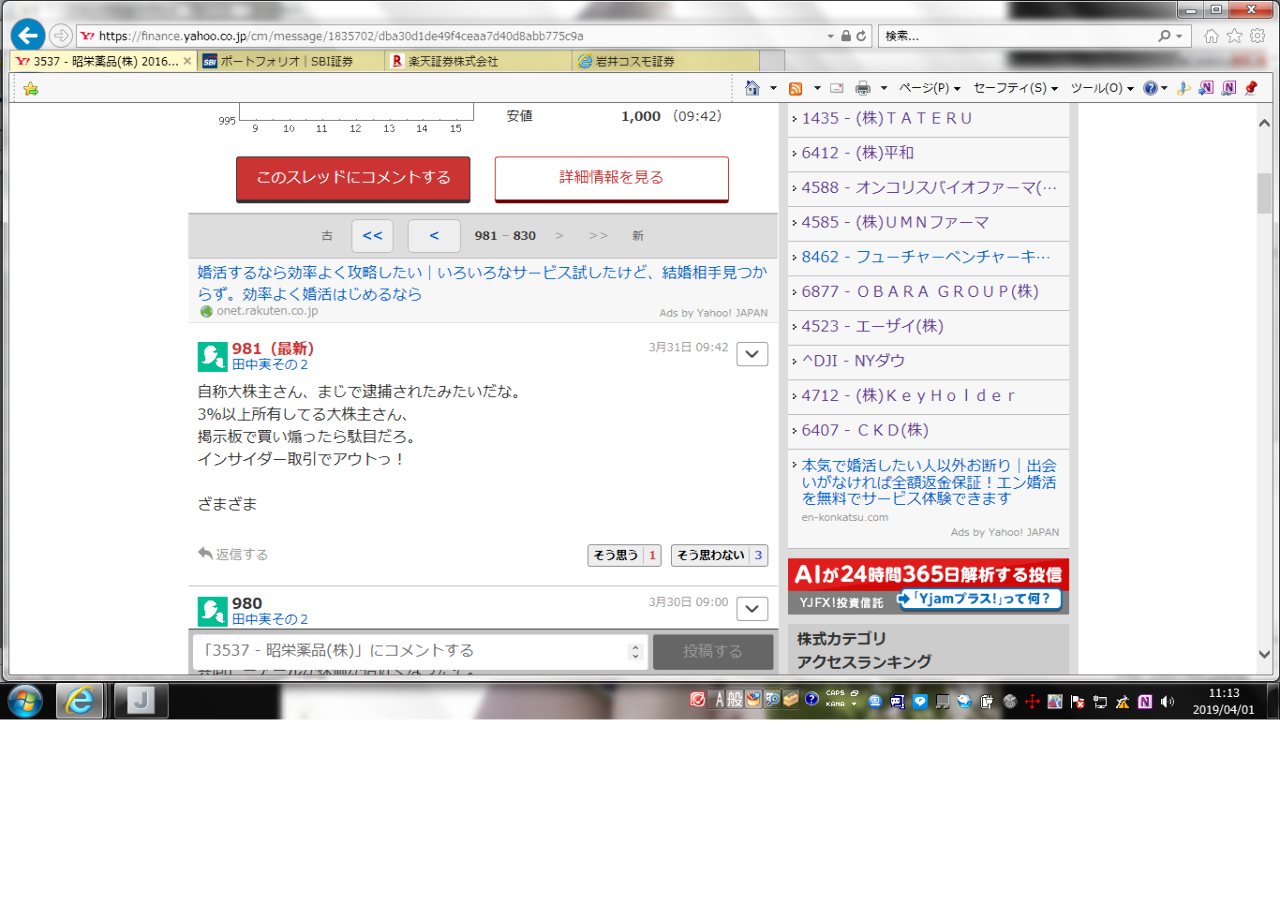
Task: Open the ツール(O) dropdown menu
Action: pos(1101,88)
